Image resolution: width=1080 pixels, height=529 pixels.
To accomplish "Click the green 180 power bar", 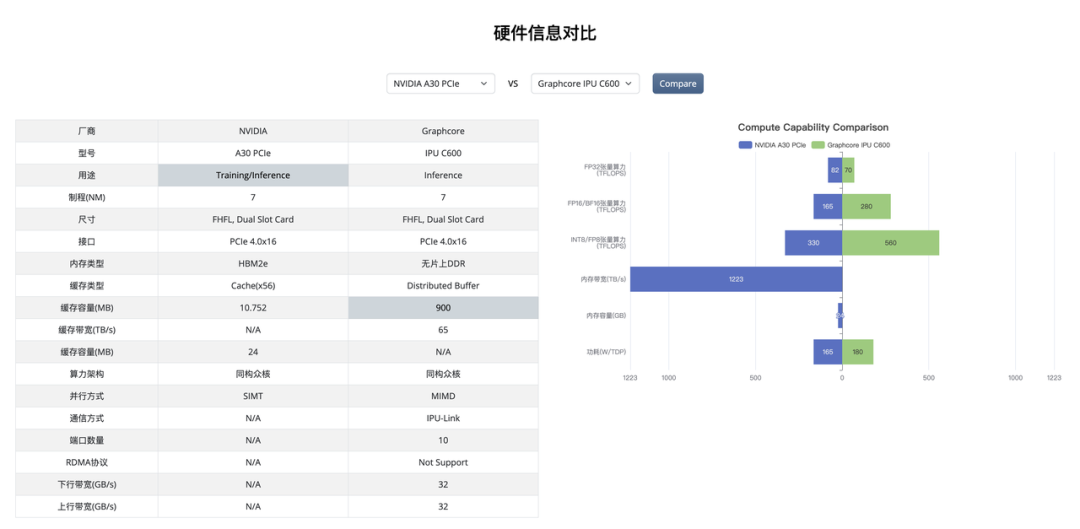I will (858, 352).
